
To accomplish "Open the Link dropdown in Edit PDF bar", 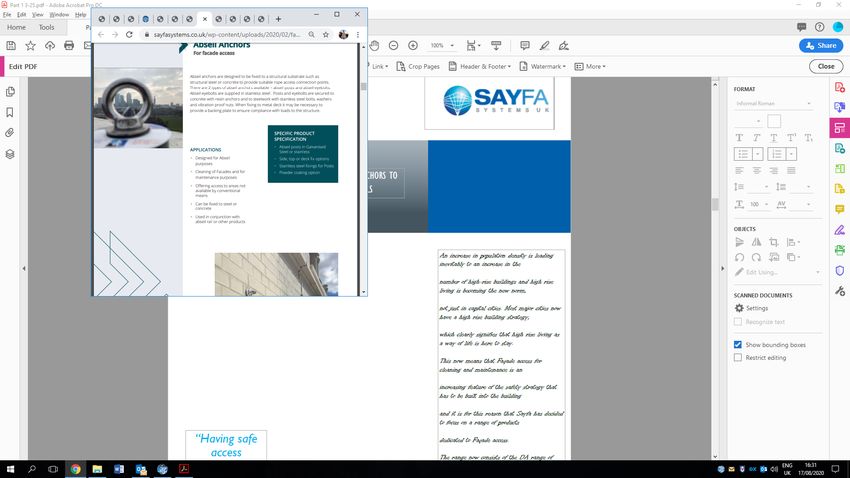I will [380, 66].
